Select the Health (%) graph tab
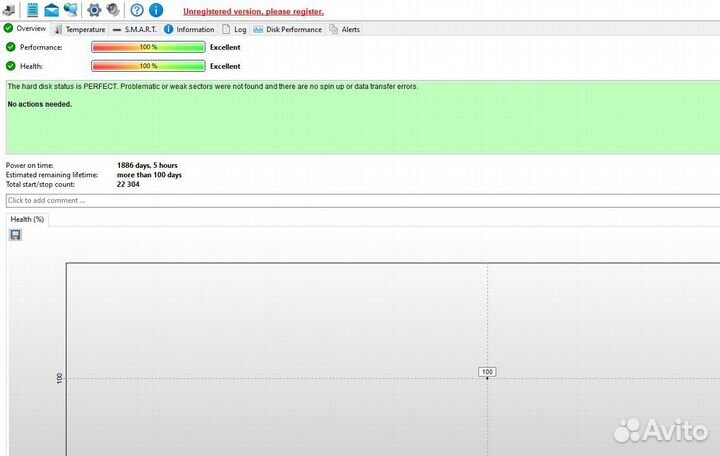Viewport: 720px width, 456px height. coord(27,218)
